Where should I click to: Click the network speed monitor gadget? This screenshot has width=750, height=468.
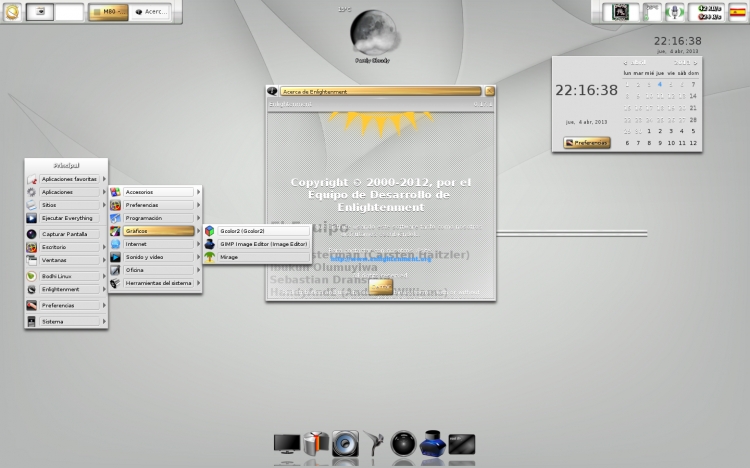pos(706,12)
